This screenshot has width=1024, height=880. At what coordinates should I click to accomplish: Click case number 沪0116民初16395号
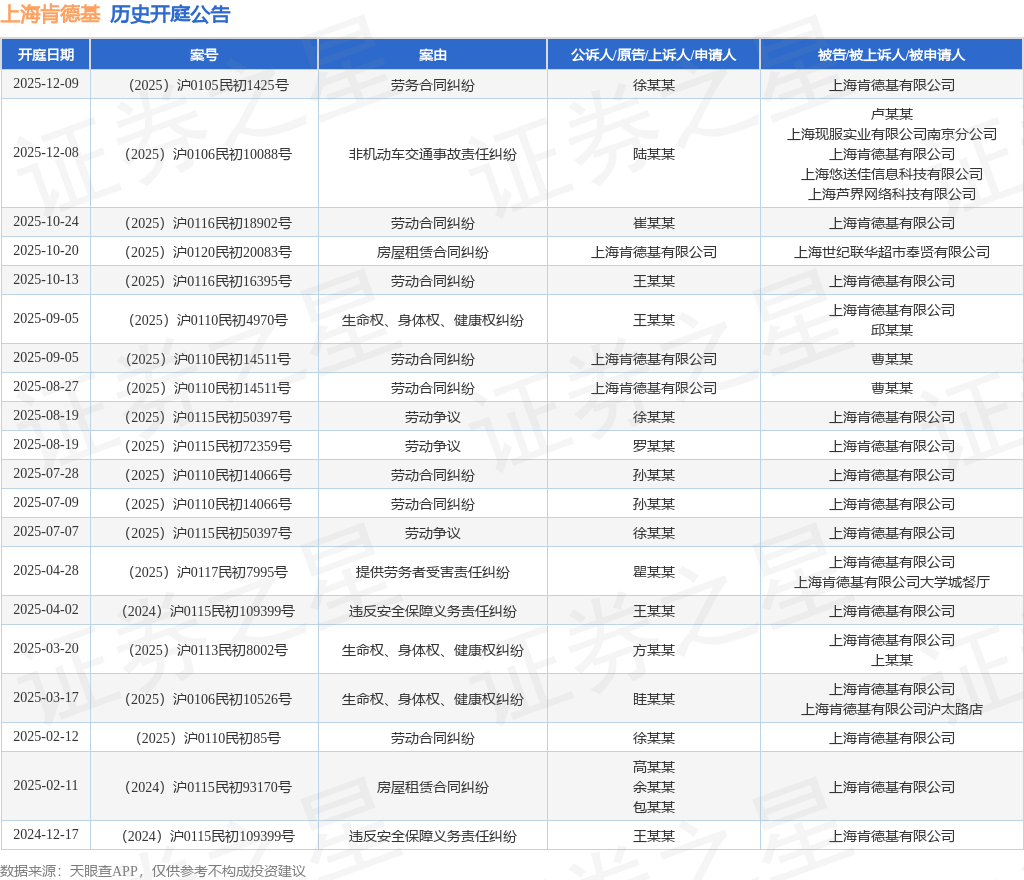click(208, 281)
